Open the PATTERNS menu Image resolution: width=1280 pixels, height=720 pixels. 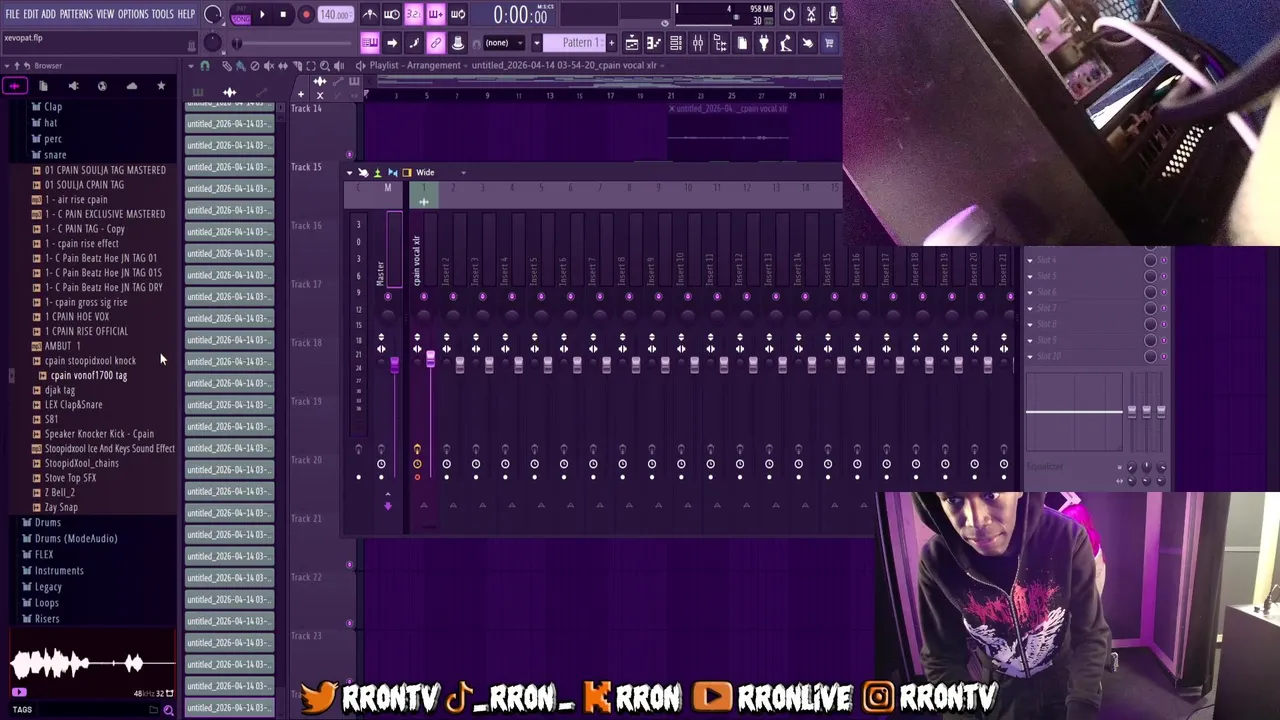(76, 14)
